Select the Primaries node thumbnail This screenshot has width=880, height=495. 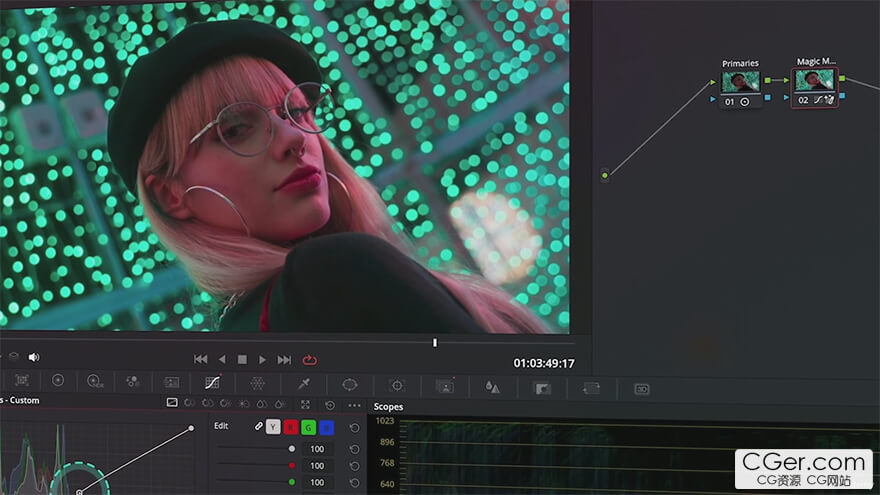pos(740,82)
